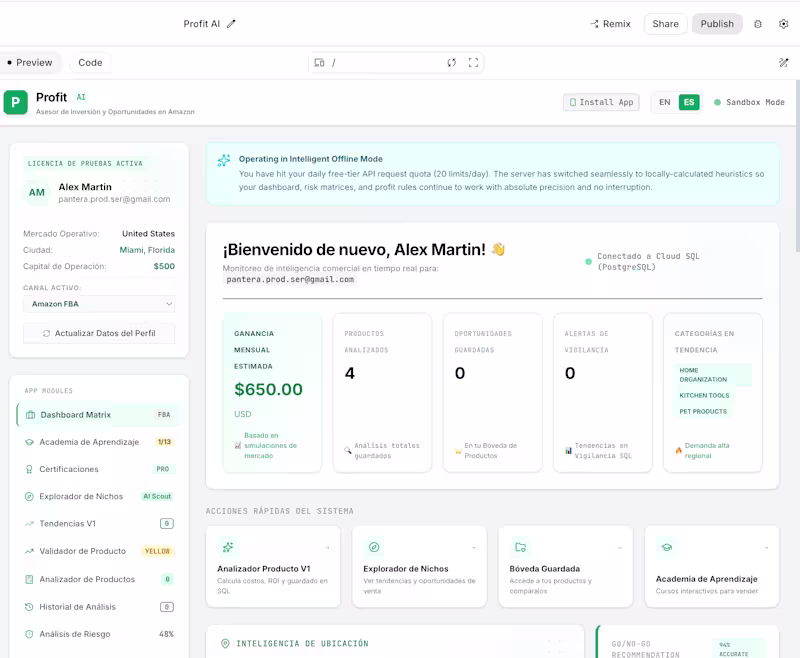The image size is (800, 658).
Task: Click the edit wand icon at top right
Action: tap(784, 63)
